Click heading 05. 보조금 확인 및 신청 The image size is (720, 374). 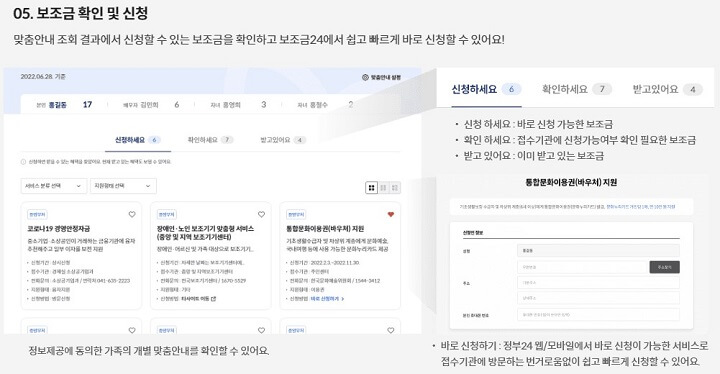pos(81,13)
